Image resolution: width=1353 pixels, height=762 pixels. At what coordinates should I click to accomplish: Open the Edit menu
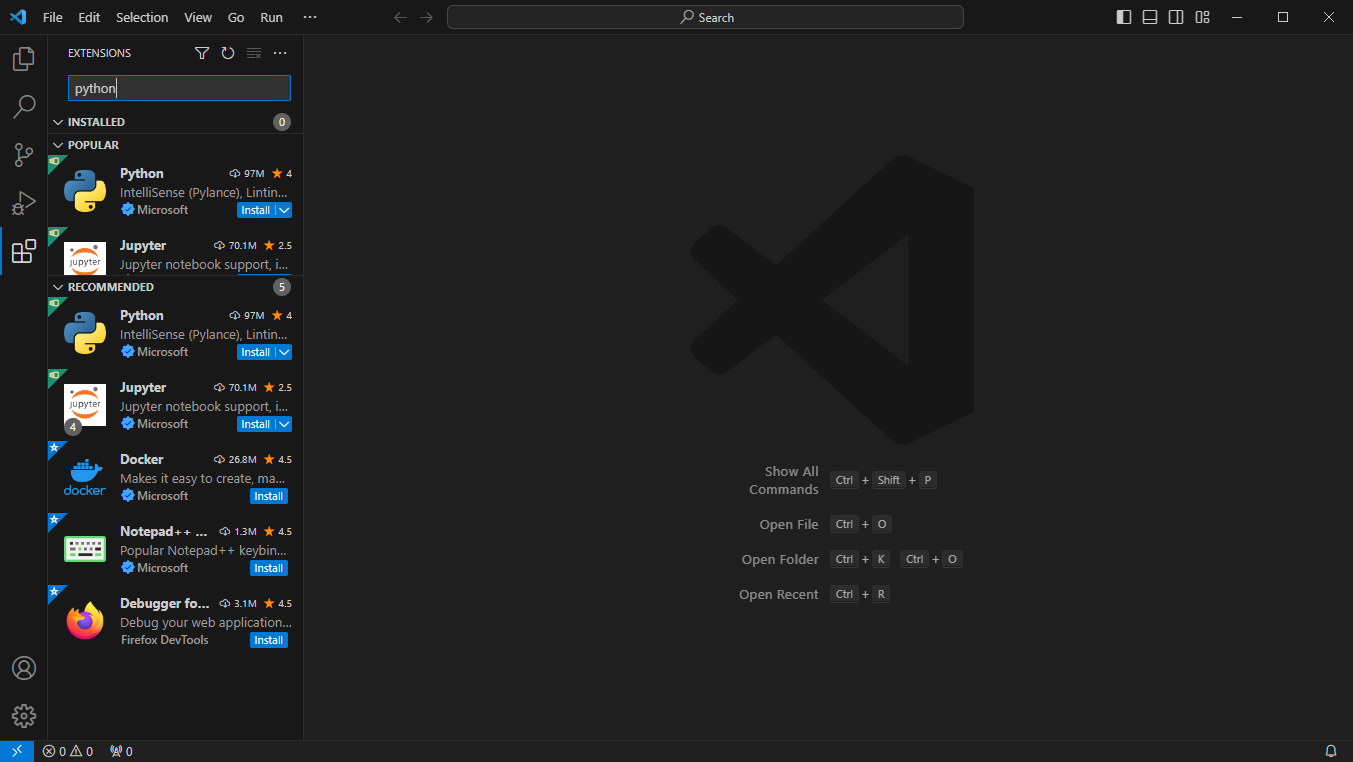[89, 17]
